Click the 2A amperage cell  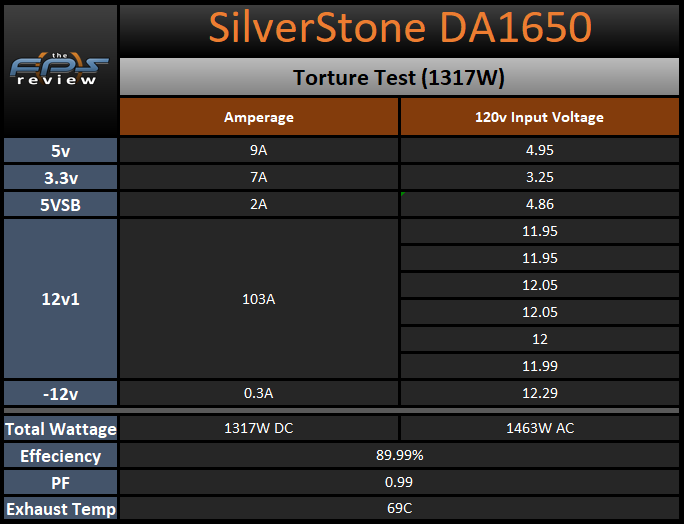click(x=259, y=204)
